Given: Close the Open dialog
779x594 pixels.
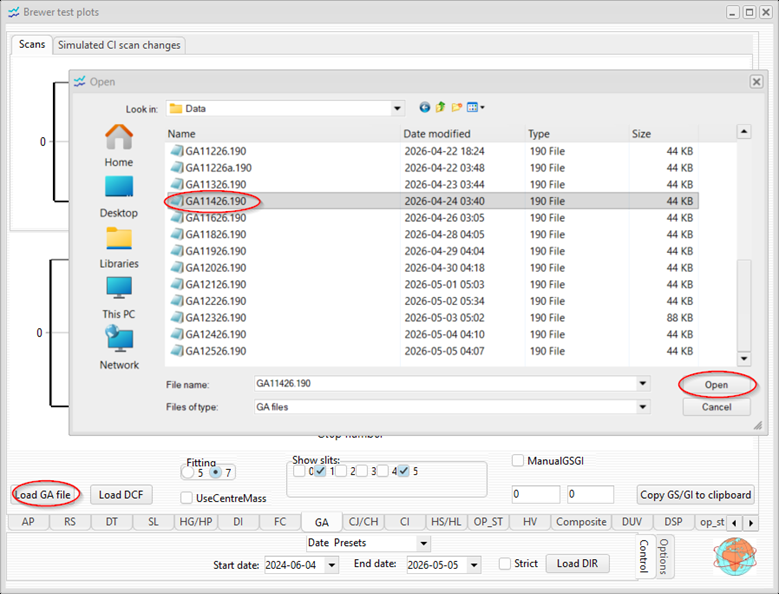Looking at the screenshot, I should click(756, 81).
